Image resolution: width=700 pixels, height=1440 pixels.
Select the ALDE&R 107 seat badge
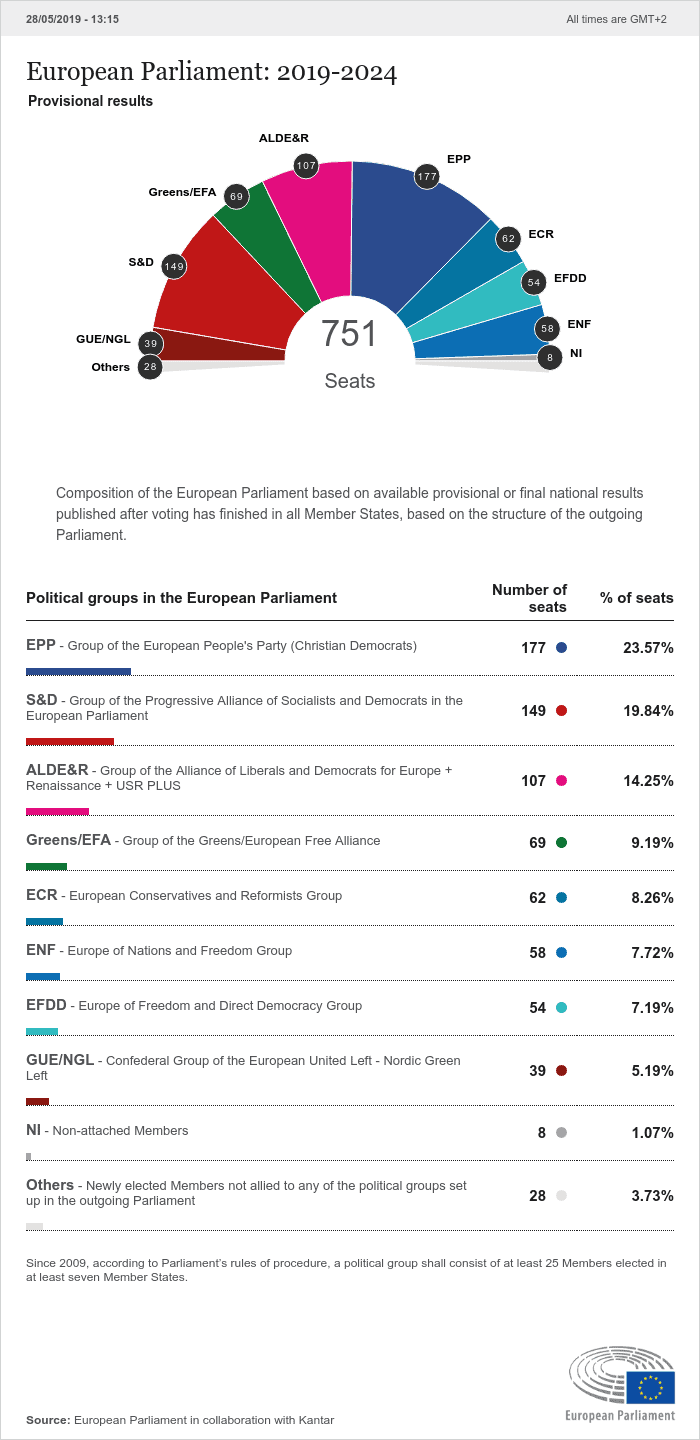coord(306,165)
